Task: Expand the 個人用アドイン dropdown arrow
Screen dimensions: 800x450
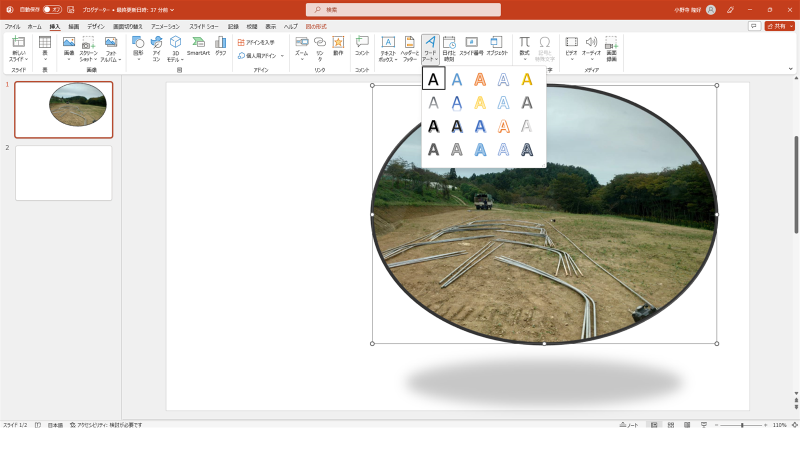Action: coord(282,56)
